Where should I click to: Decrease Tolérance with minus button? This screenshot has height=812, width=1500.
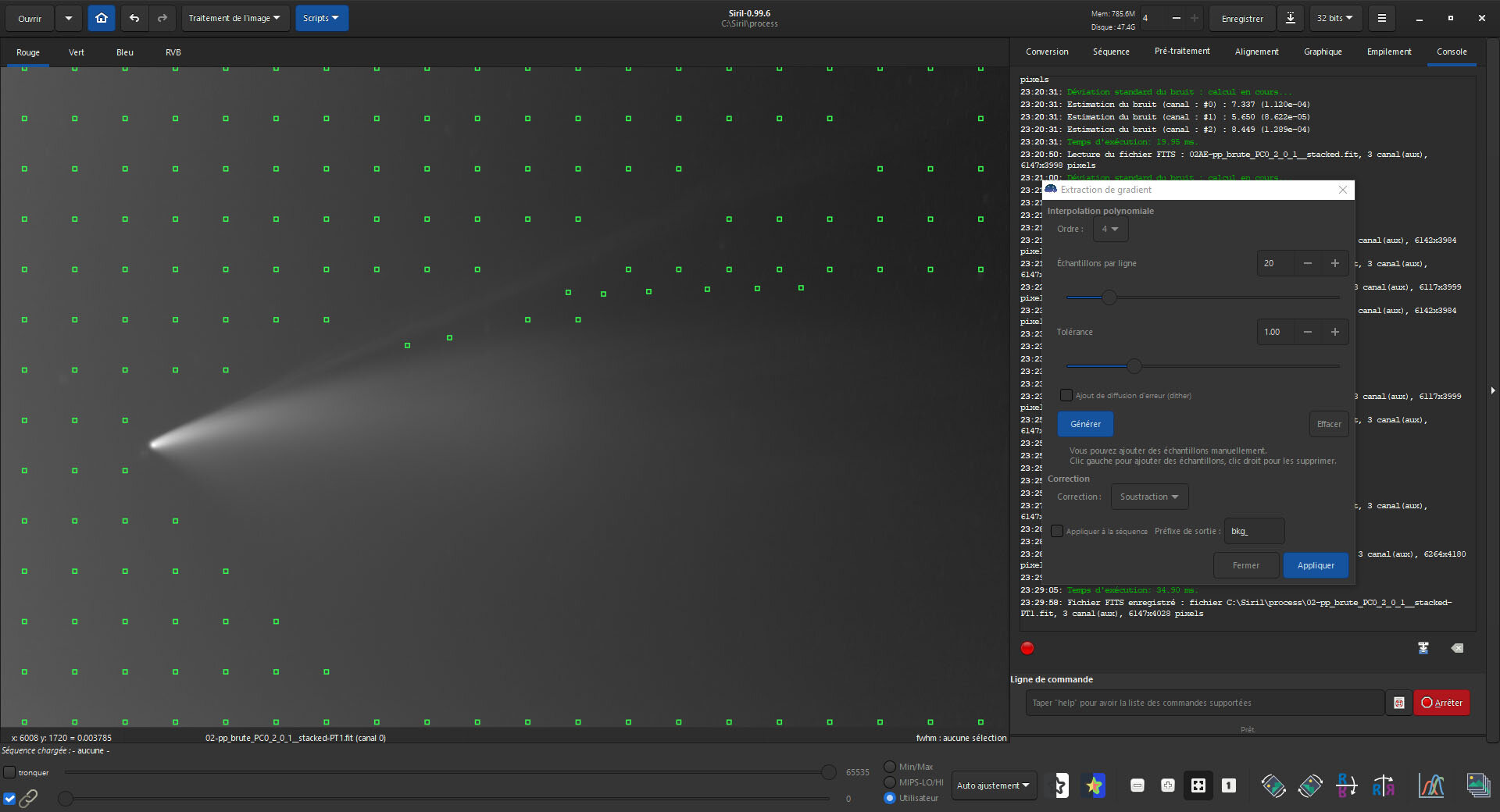pos(1308,332)
